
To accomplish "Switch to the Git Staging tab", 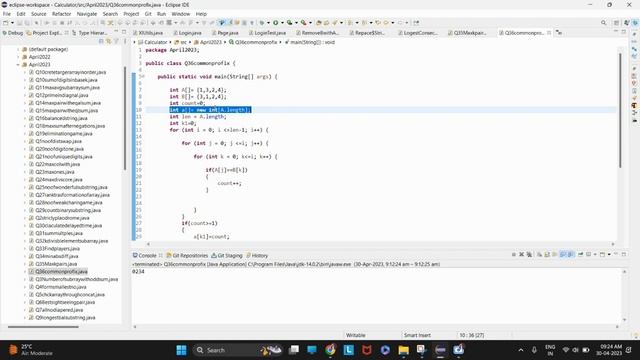I will pyautogui.click(x=227, y=256).
